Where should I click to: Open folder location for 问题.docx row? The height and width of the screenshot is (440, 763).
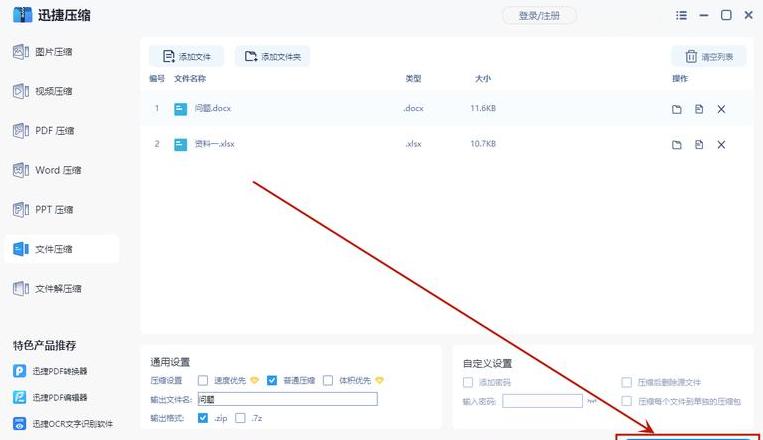click(676, 109)
